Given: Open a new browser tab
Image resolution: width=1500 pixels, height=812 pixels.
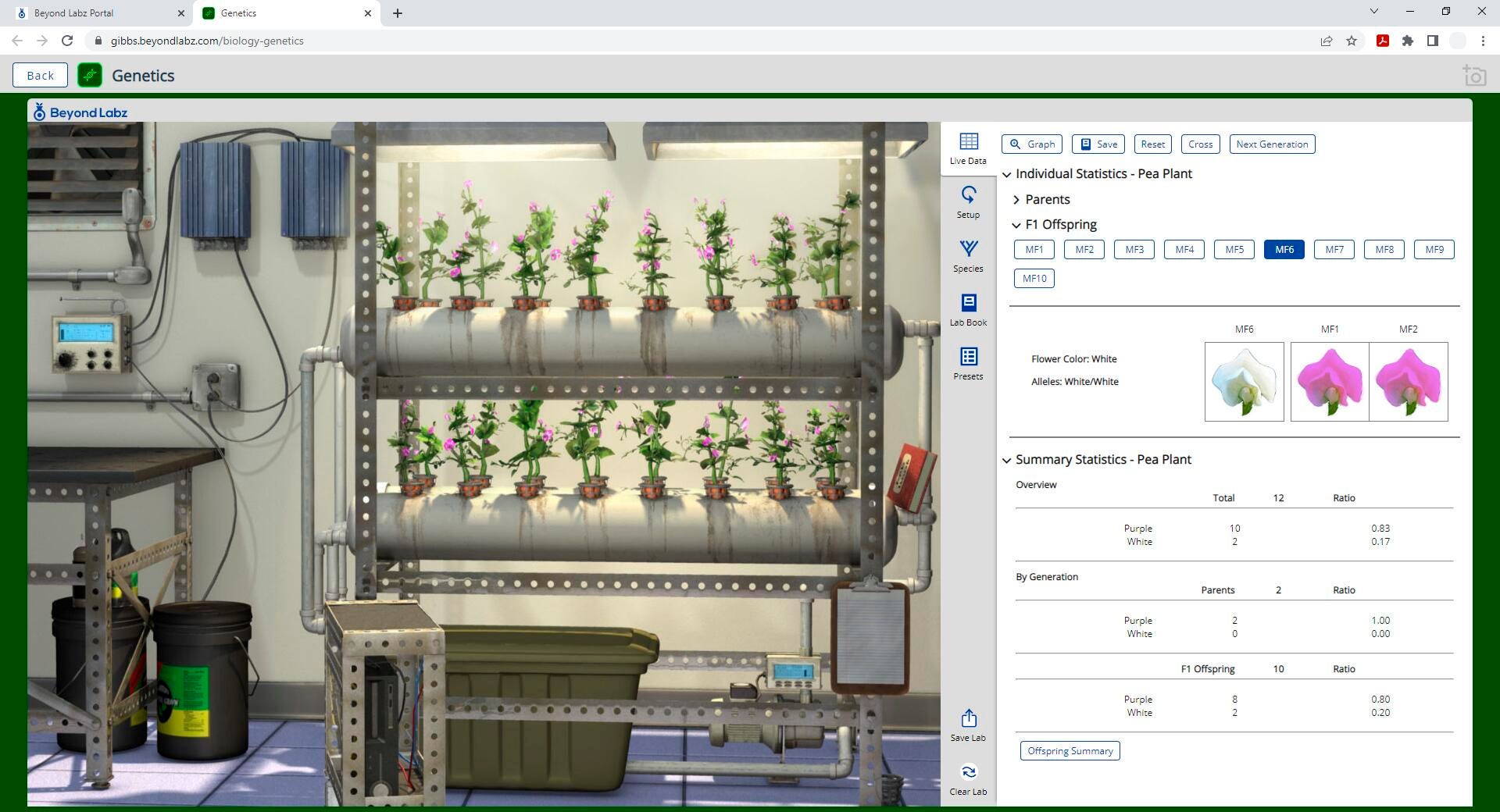Looking at the screenshot, I should [x=398, y=13].
